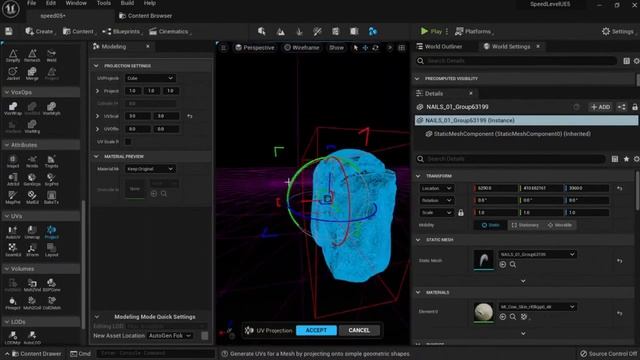
Task: Cancel the UV Projection
Action: click(x=359, y=330)
